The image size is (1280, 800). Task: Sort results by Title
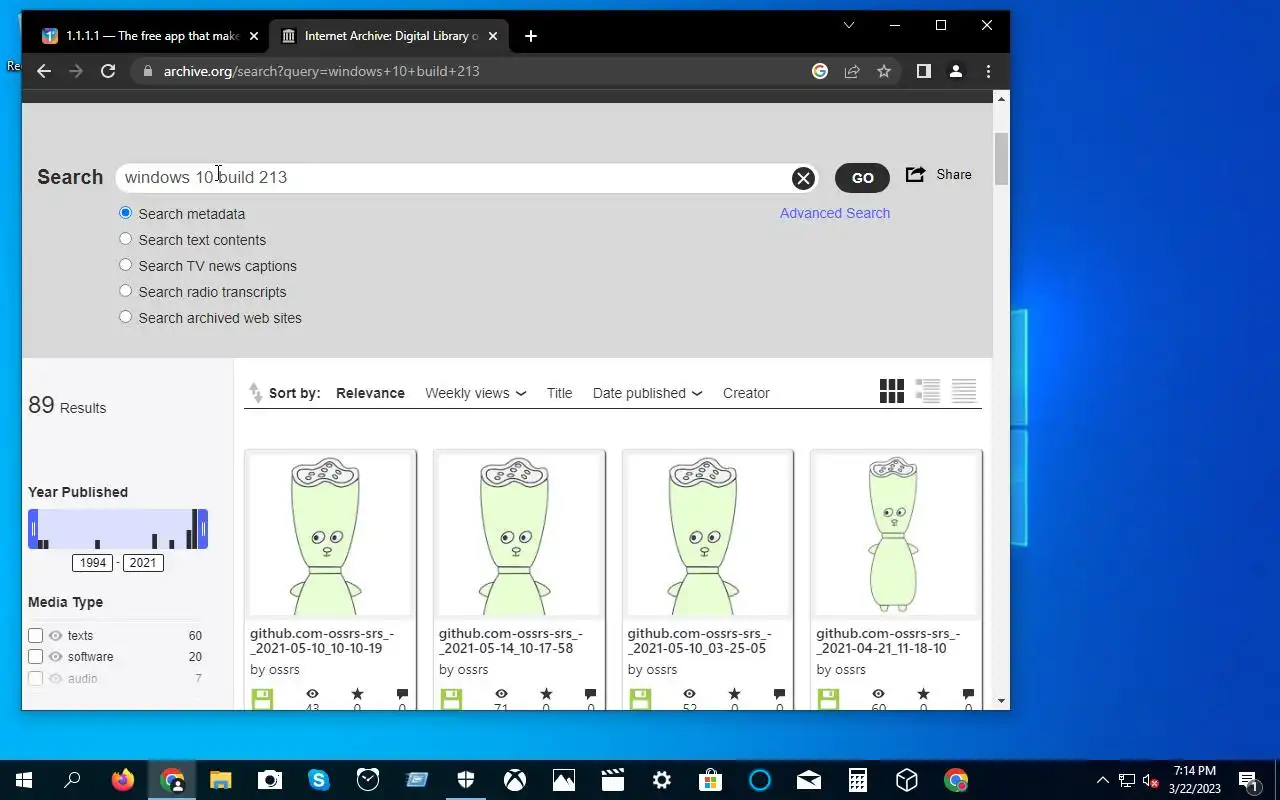(559, 393)
